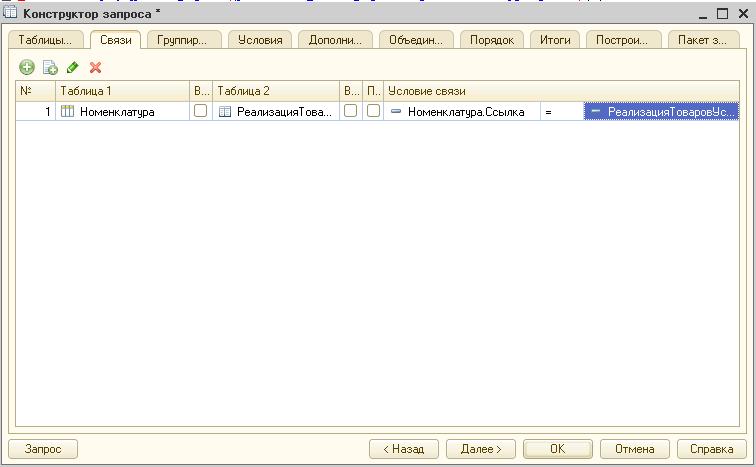Click the Таблица 1 column header
756x467 pixels.
pyautogui.click(x=122, y=91)
